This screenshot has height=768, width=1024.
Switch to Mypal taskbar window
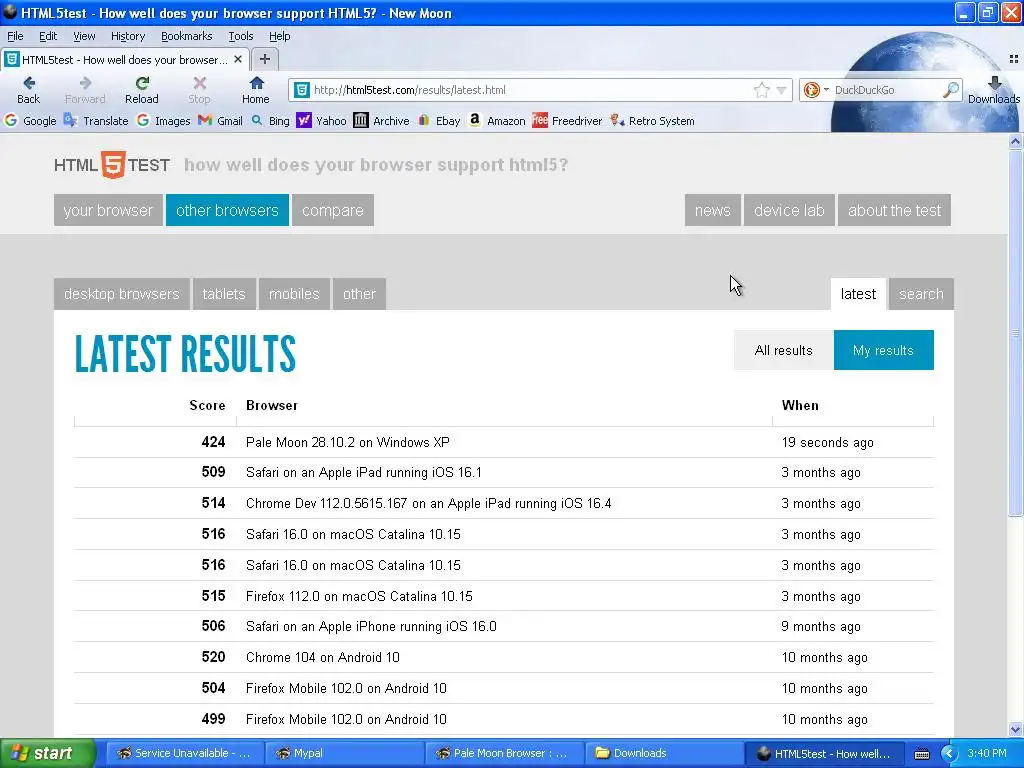click(x=344, y=753)
